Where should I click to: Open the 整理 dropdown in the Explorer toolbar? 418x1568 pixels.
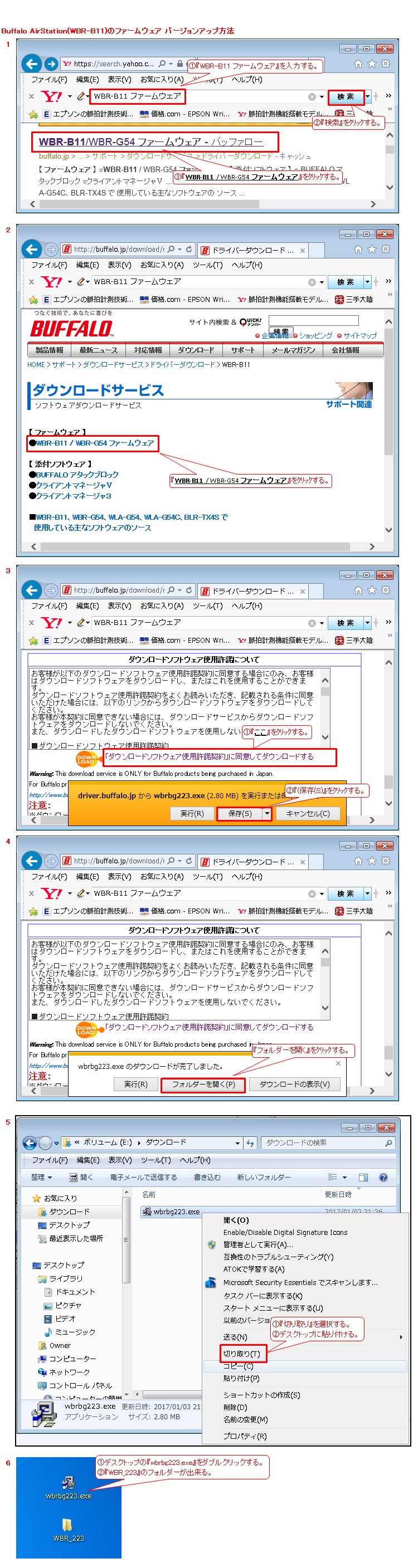pyautogui.click(x=41, y=1177)
